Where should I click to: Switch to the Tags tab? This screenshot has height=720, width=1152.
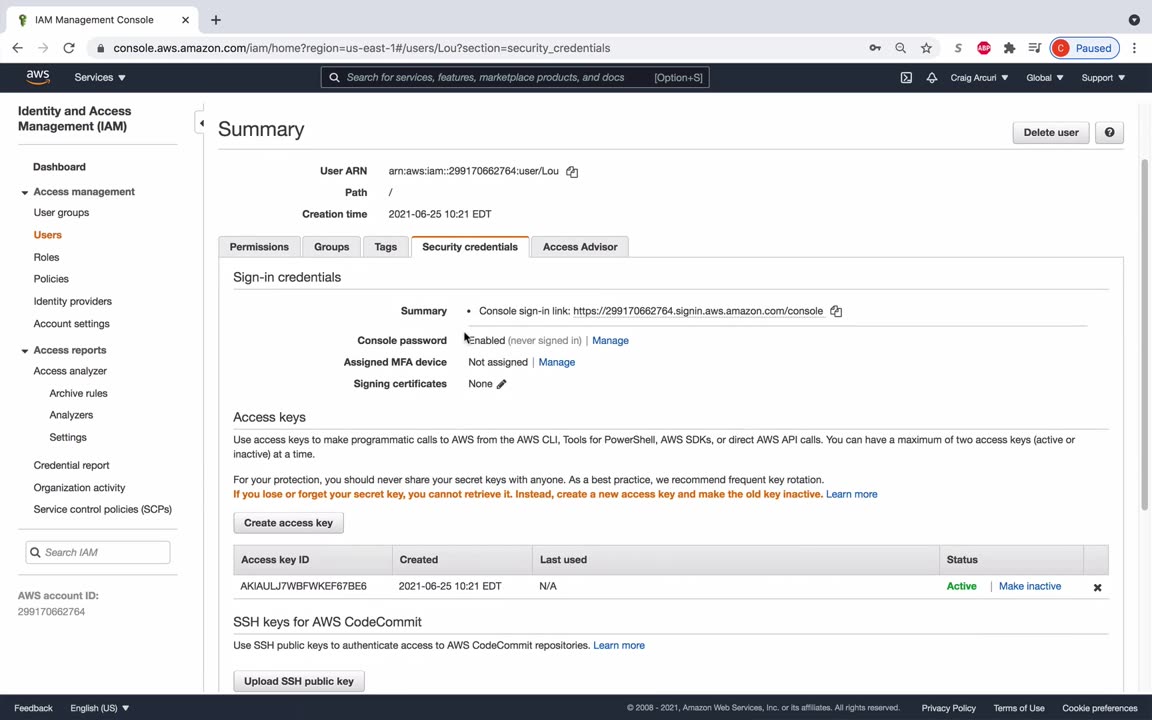(x=386, y=247)
